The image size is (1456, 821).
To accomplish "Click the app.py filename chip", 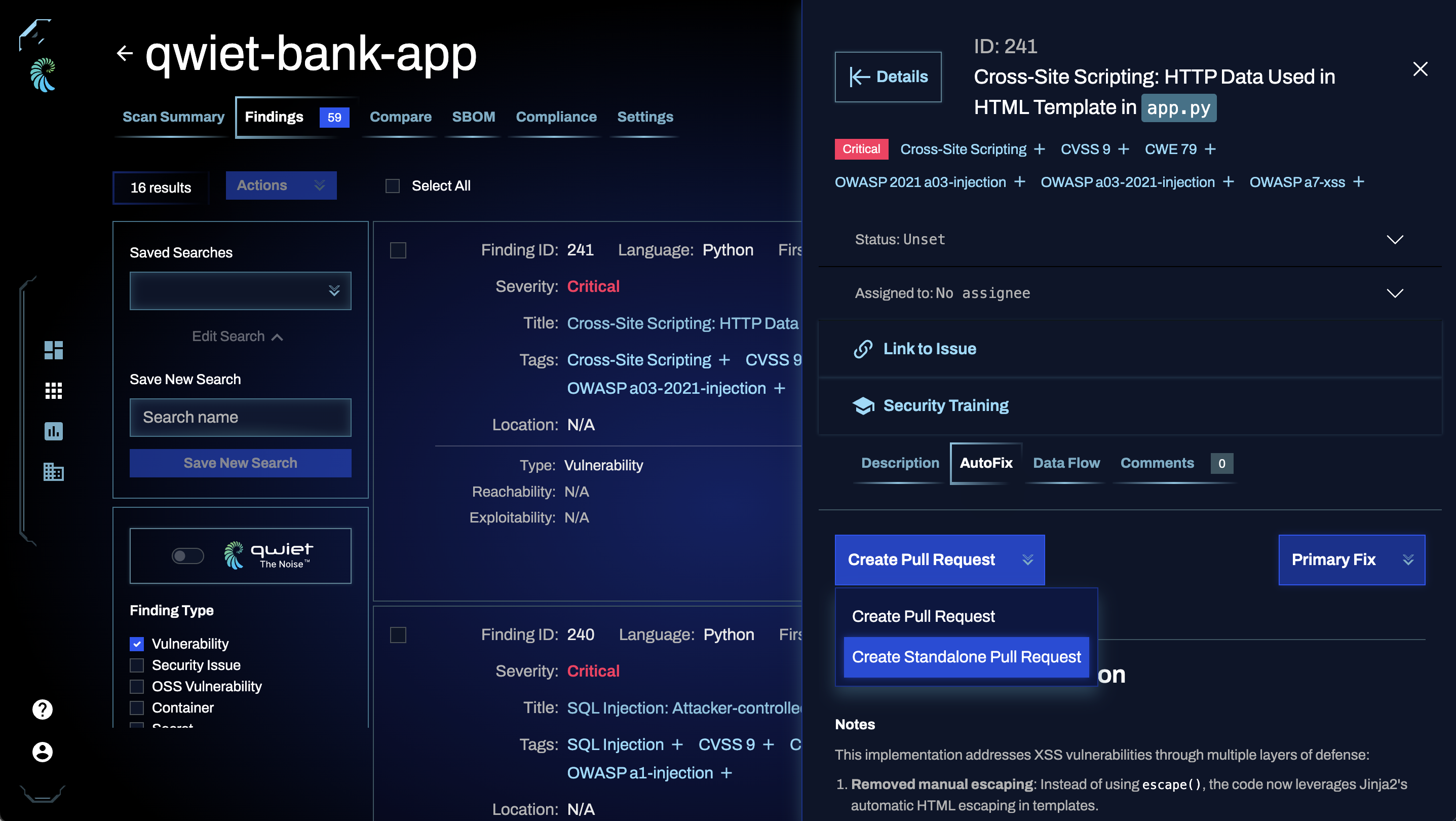I will pos(1178,108).
